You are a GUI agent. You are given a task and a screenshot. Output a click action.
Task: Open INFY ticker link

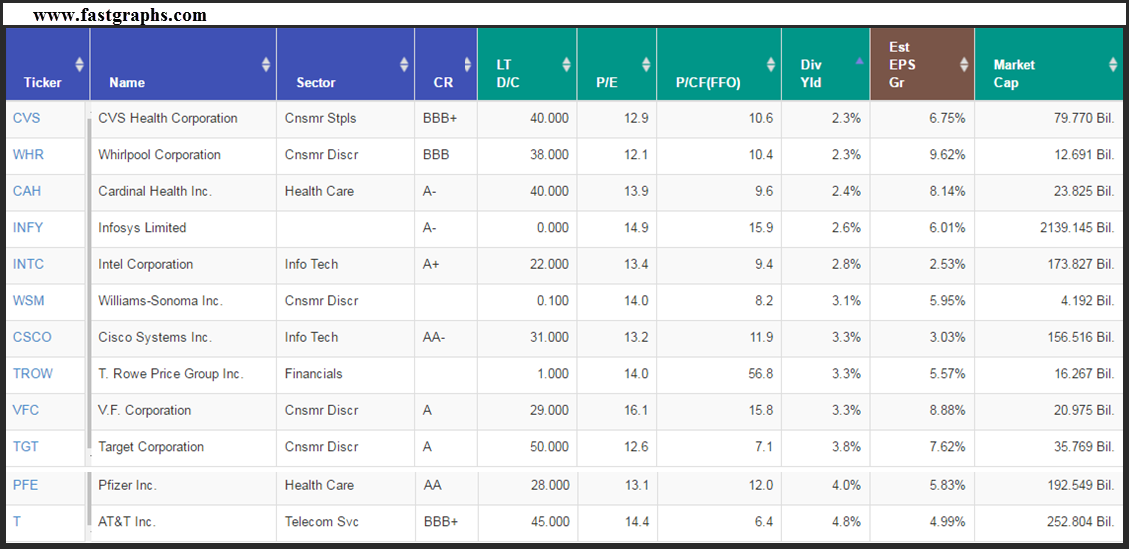tap(28, 228)
